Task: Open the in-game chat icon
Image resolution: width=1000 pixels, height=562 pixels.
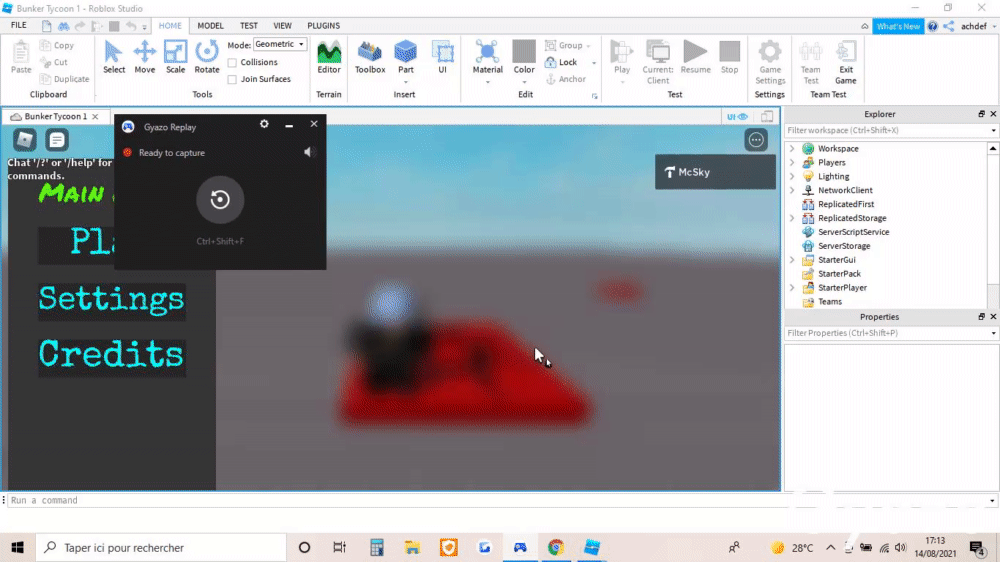Action: (x=57, y=140)
